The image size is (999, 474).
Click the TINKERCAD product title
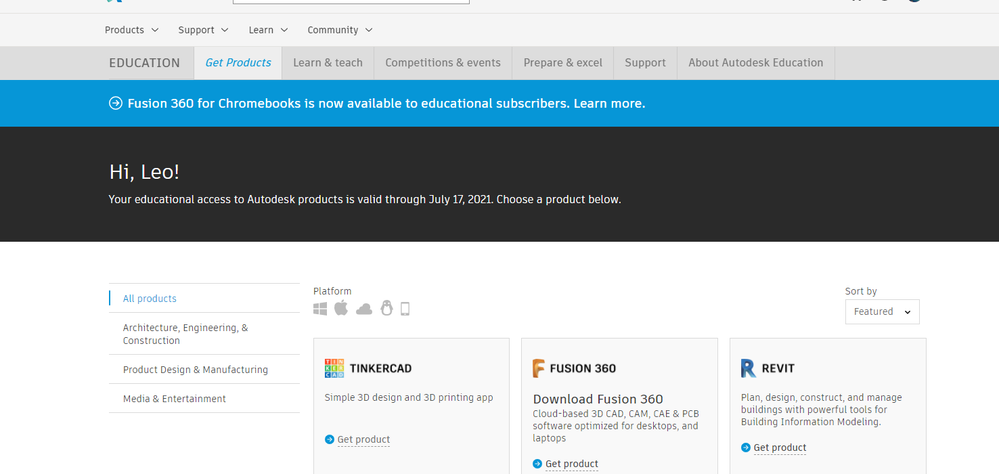tap(380, 368)
